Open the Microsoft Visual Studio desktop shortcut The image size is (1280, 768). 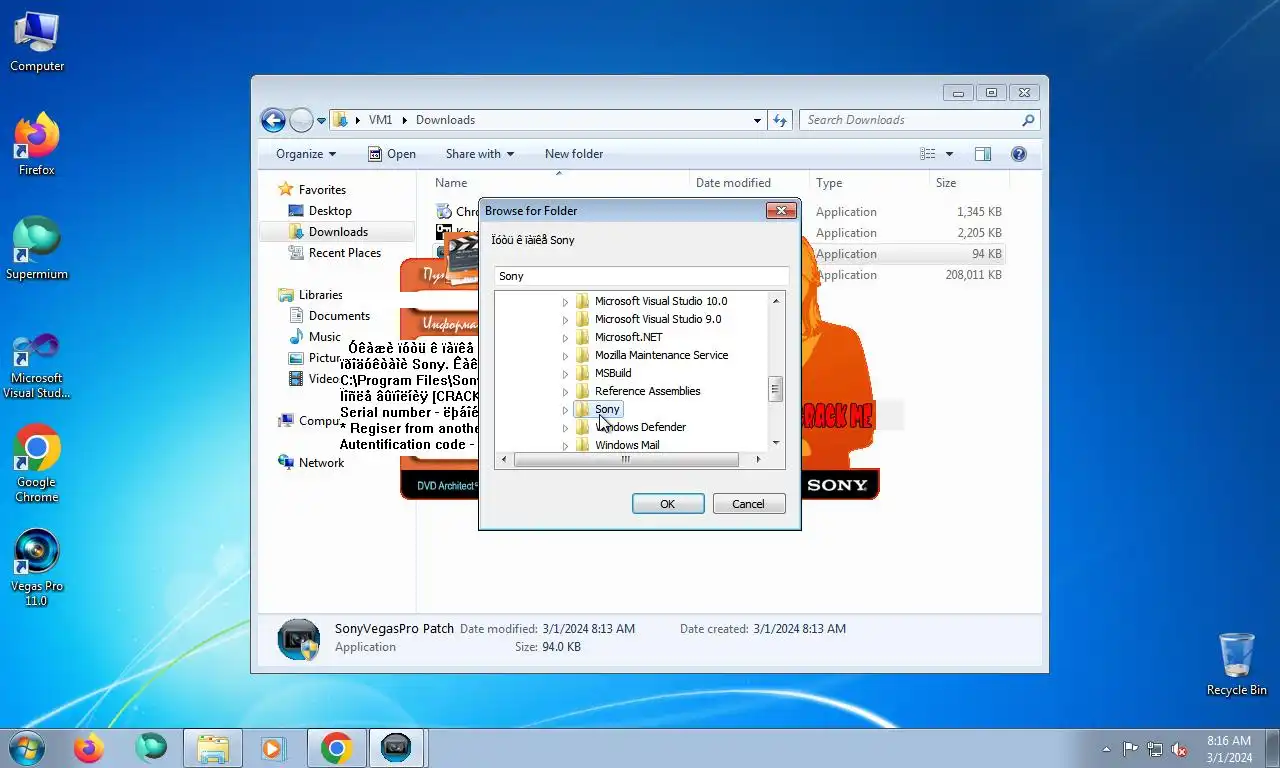[37, 366]
